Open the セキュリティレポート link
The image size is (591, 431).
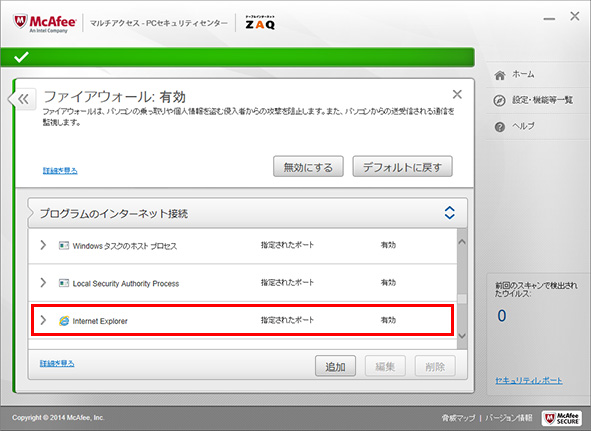[x=529, y=380]
